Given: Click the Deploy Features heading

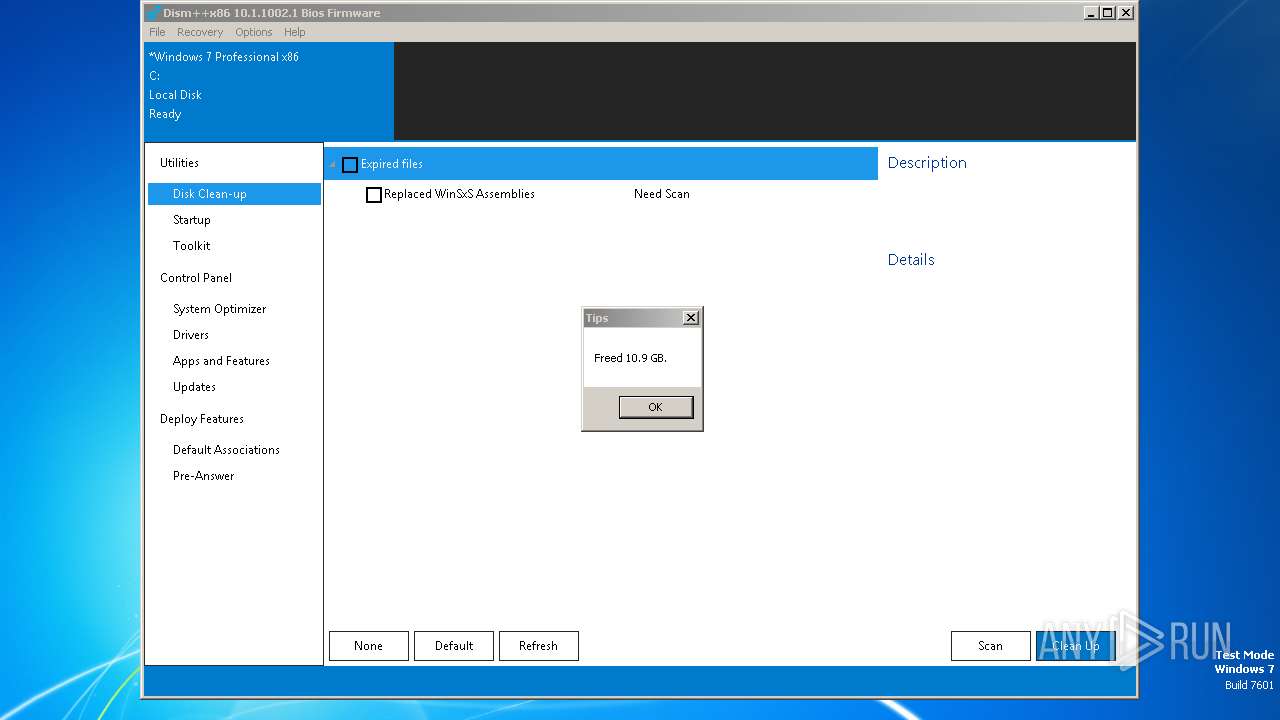Looking at the screenshot, I should coord(202,419).
